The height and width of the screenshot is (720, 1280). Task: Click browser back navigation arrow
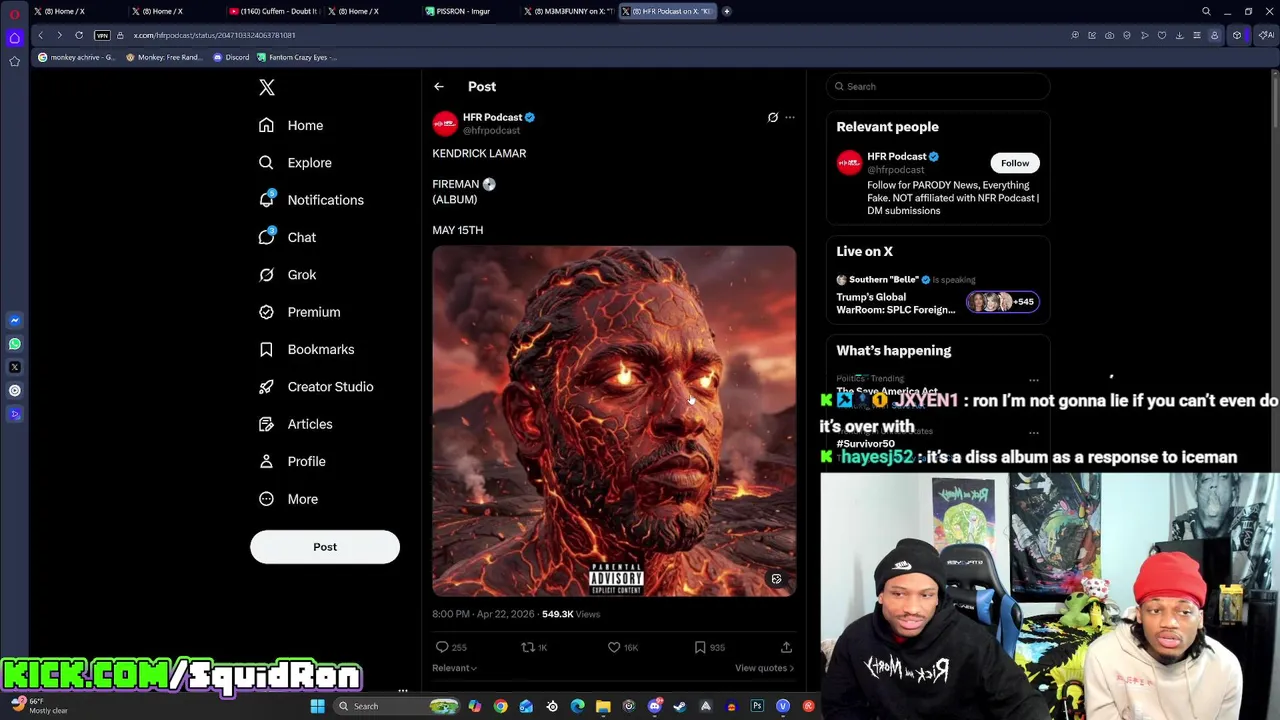(40, 35)
